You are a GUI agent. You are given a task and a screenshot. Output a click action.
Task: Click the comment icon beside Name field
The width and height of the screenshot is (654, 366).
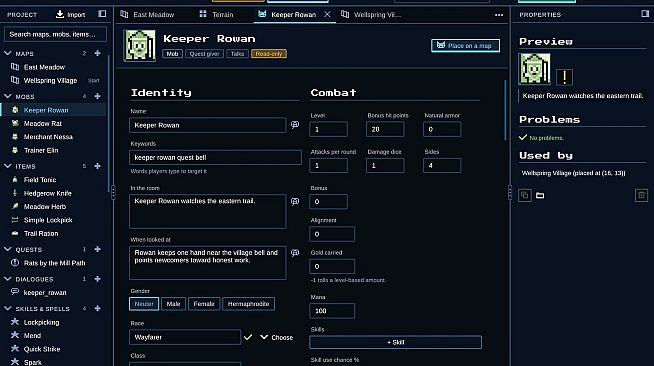[295, 125]
